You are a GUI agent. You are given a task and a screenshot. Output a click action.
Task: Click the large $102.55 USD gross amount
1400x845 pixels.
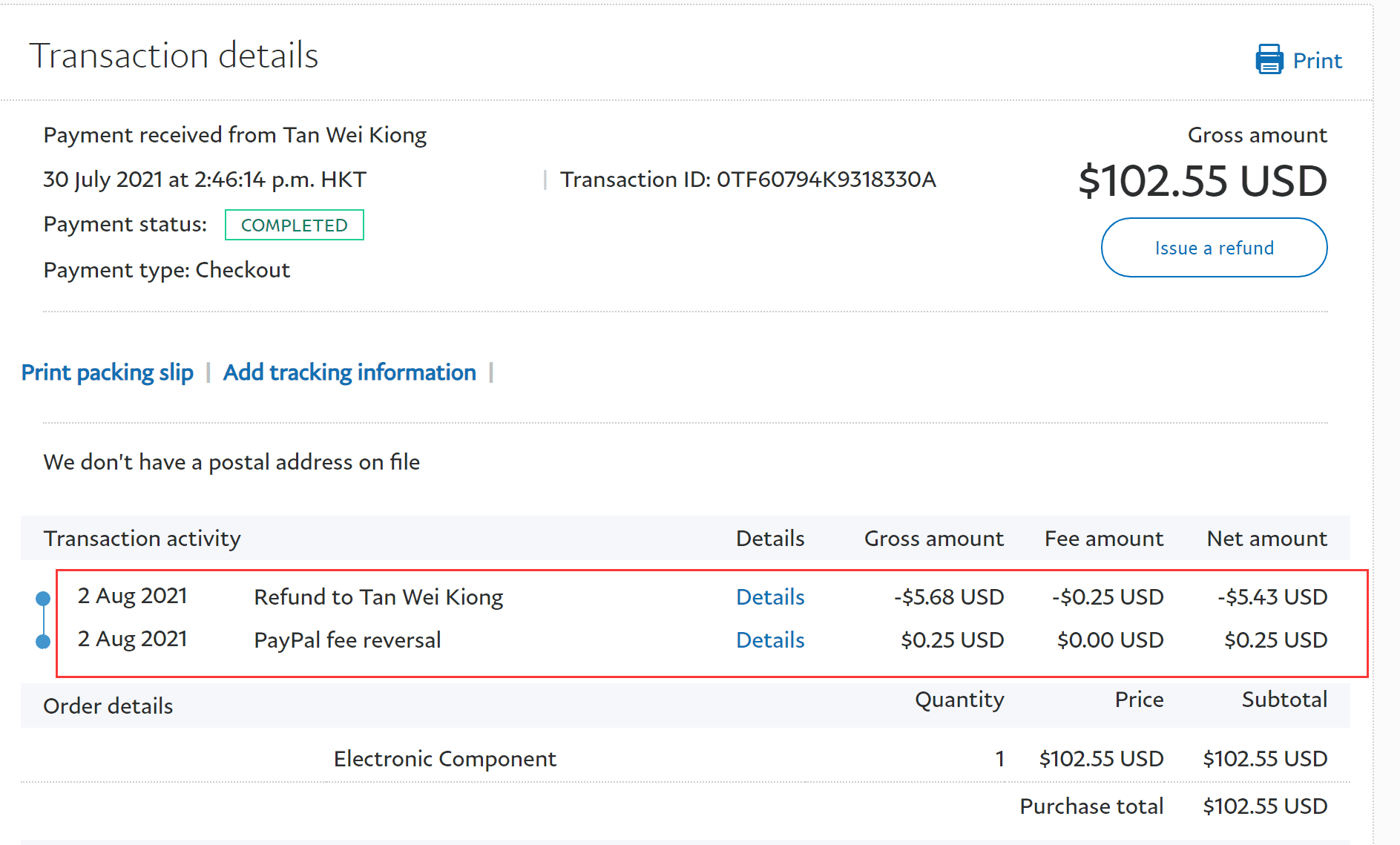(x=1202, y=181)
